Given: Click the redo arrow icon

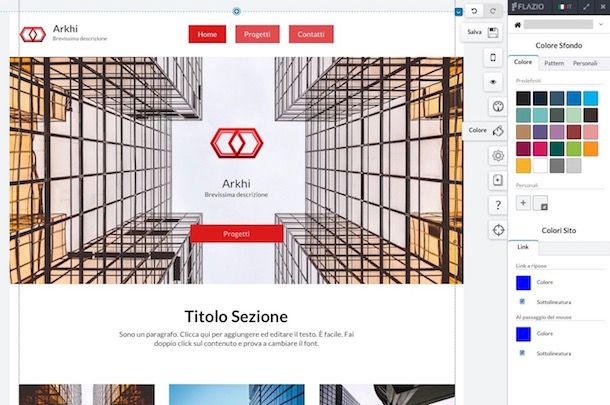Looking at the screenshot, I should (493, 11).
